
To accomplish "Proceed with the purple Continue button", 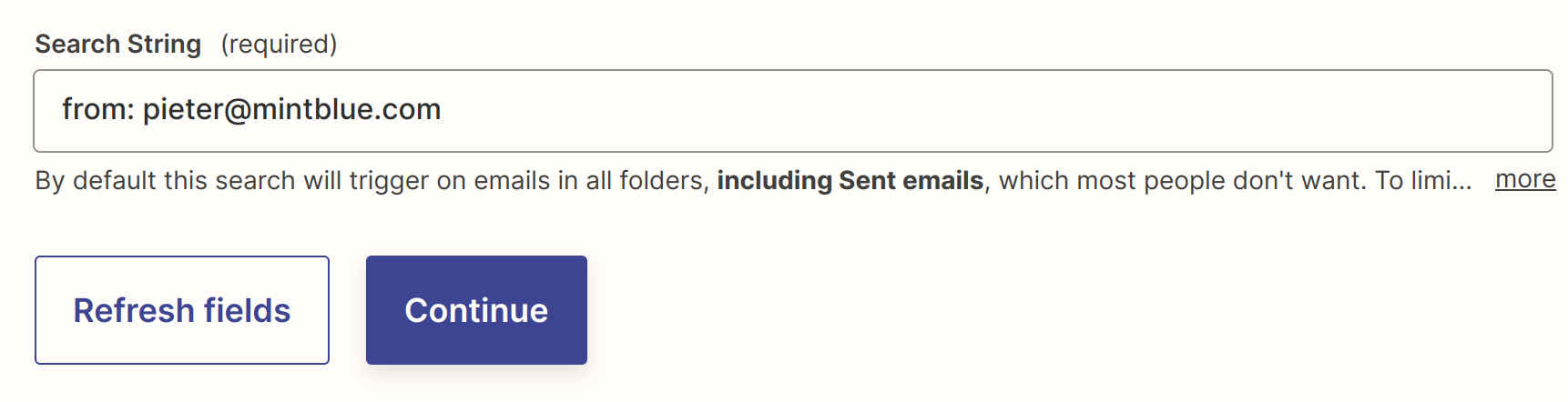I will 476,310.
